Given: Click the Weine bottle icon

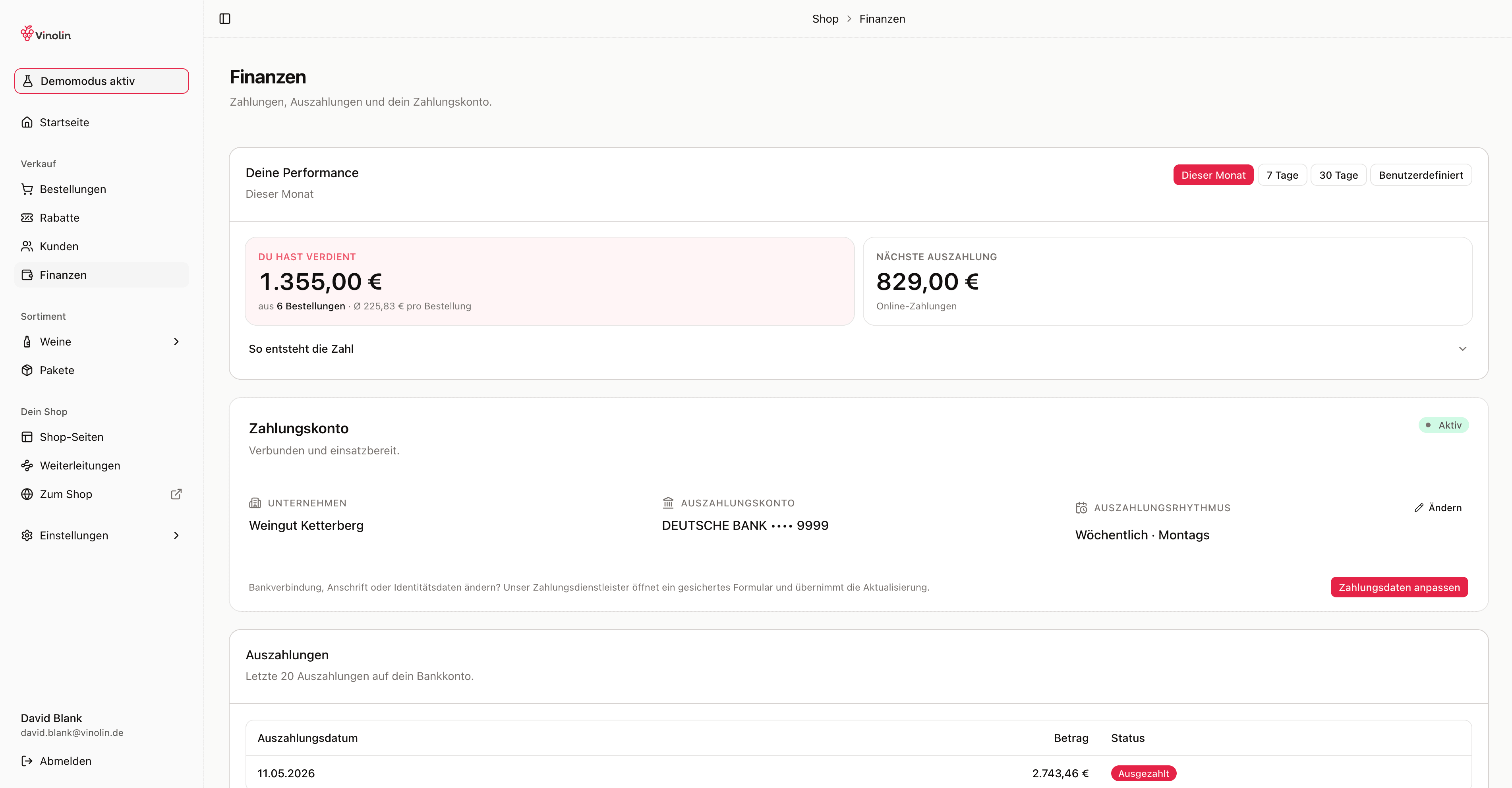Looking at the screenshot, I should (x=27, y=342).
